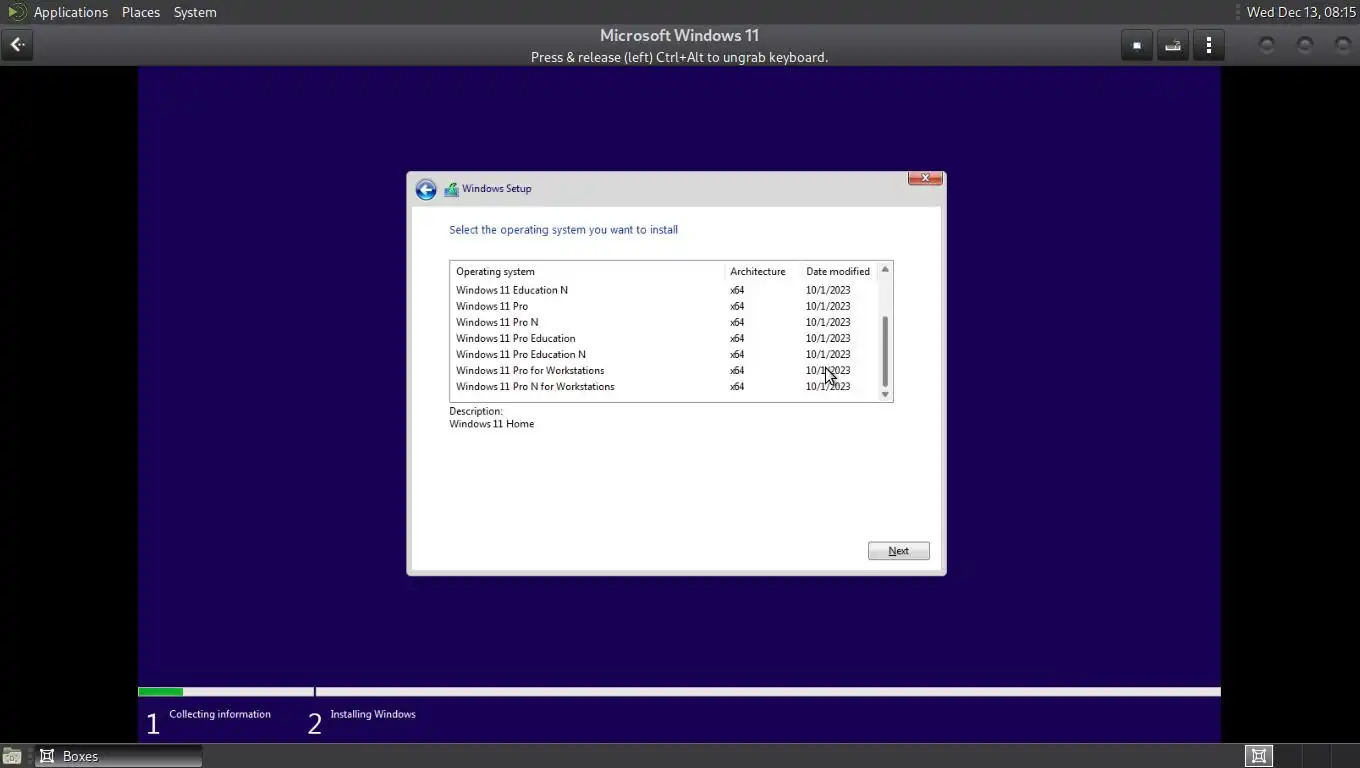Click the Boxes fullscreen stop icon button
The image size is (1360, 768).
(1136, 45)
